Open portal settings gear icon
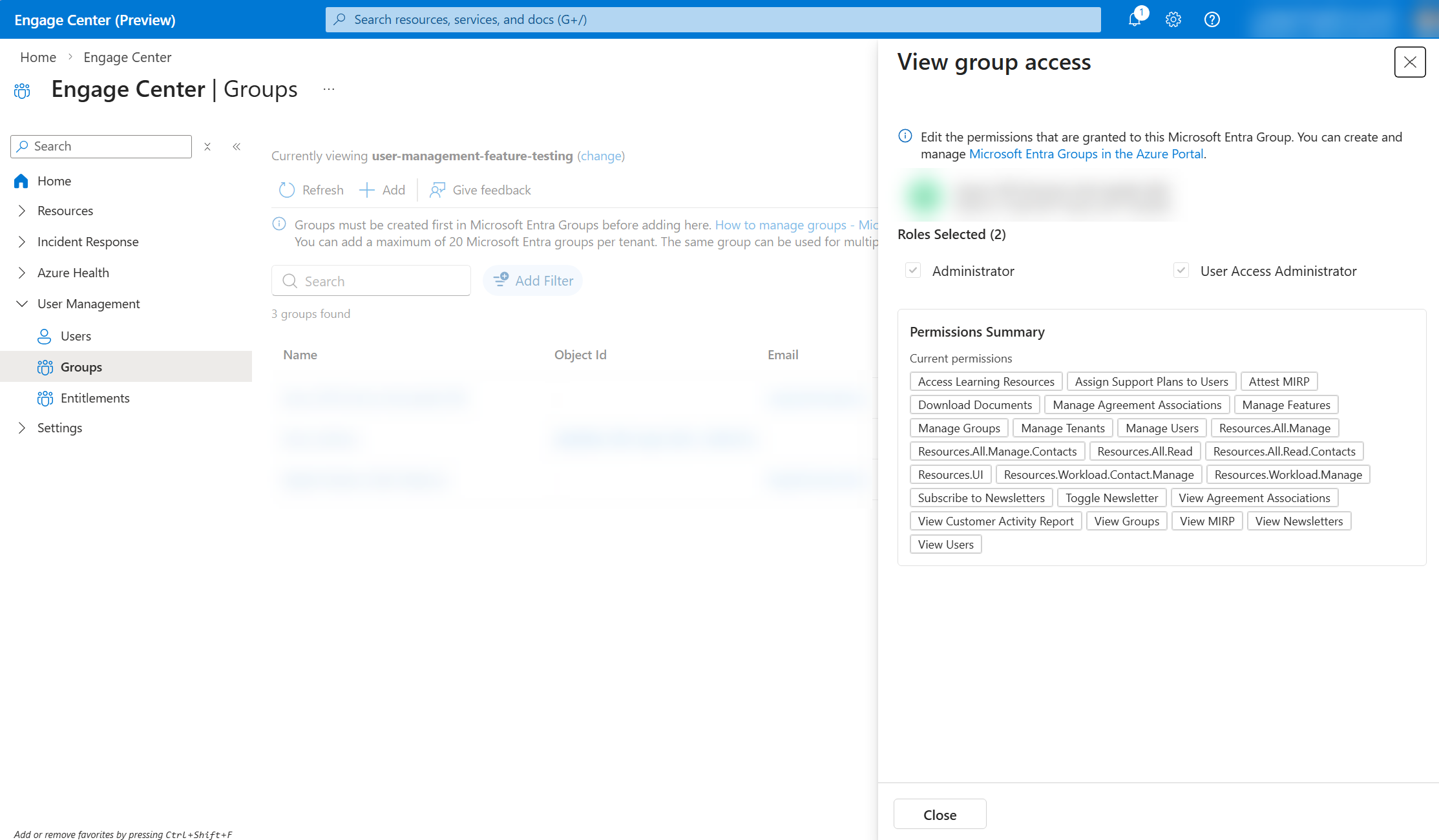 (x=1173, y=19)
